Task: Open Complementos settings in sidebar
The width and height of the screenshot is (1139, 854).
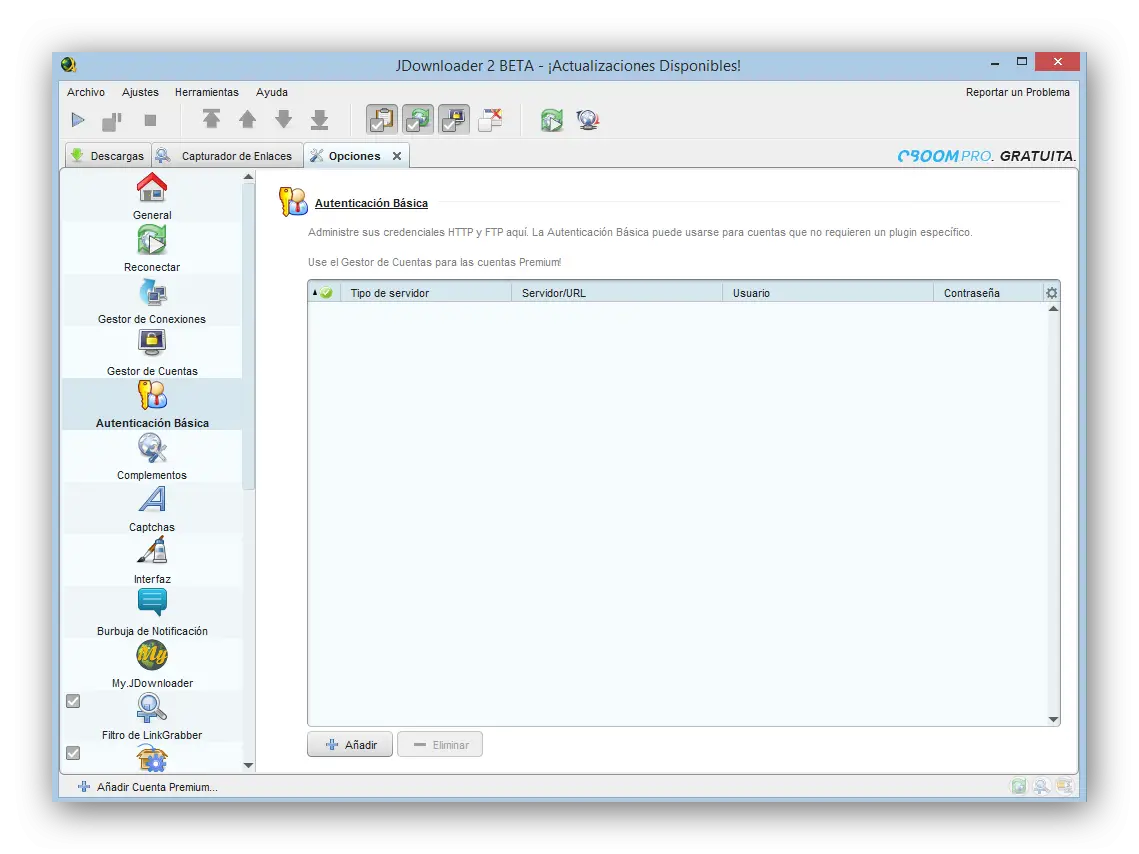Action: pyautogui.click(x=152, y=456)
